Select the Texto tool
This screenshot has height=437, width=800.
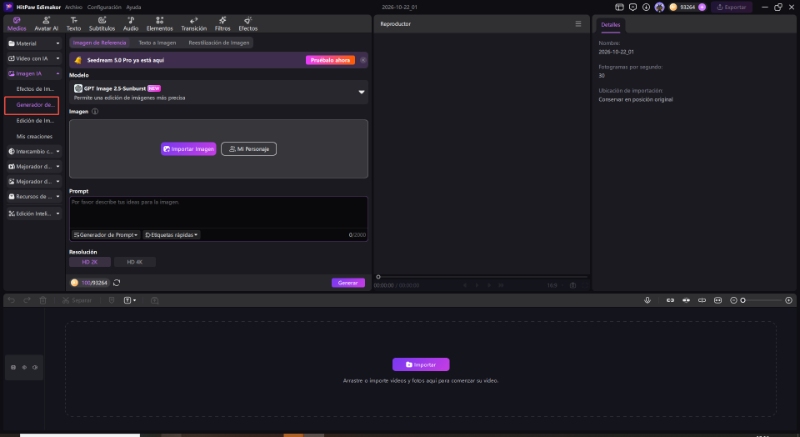coord(73,23)
